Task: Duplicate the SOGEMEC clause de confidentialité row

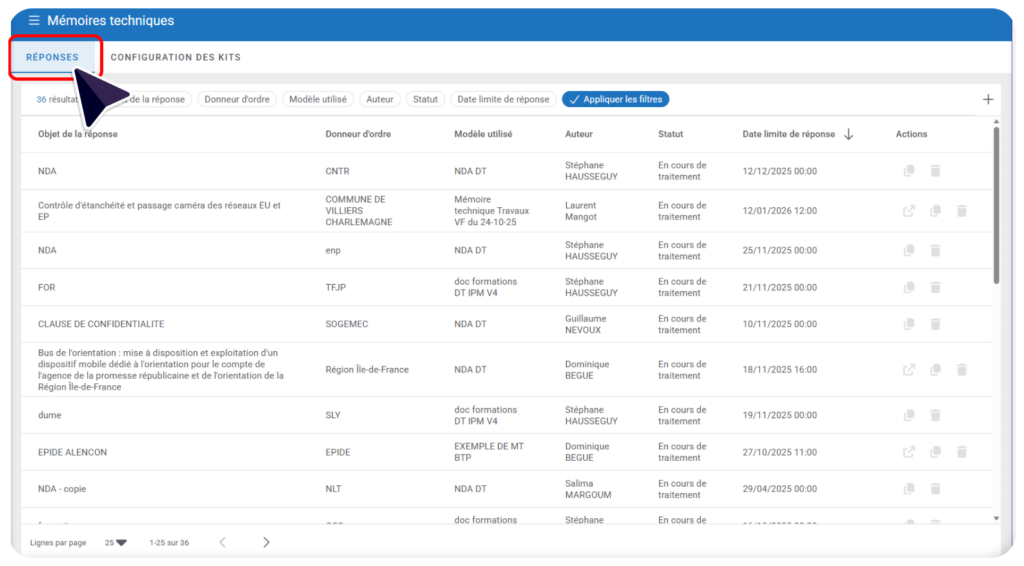Action: coord(909,324)
